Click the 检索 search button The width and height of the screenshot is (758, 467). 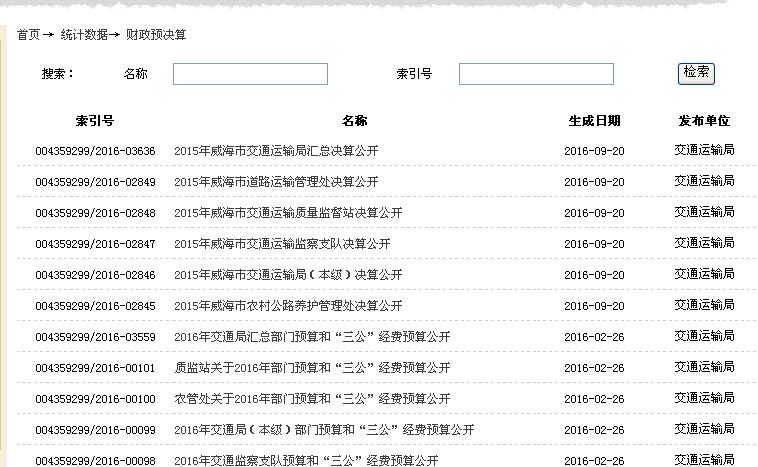point(696,73)
